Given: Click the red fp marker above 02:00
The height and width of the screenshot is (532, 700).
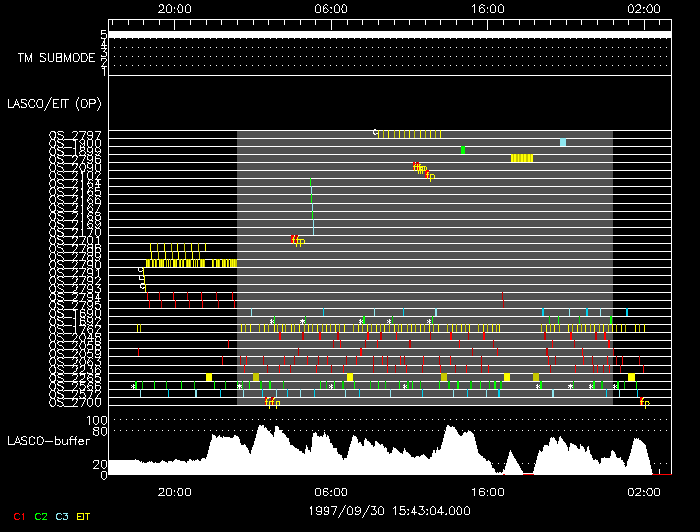Looking at the screenshot, I should coord(644,402).
